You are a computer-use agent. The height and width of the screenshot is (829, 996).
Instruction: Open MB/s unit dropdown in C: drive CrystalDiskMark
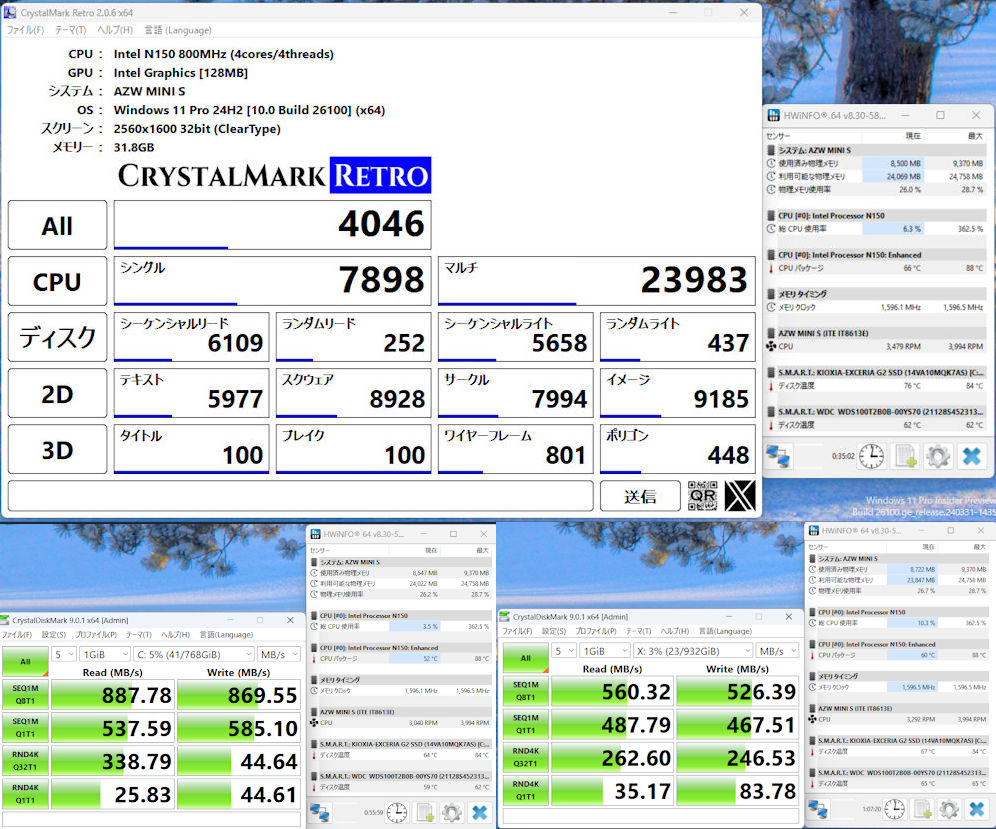(278, 654)
